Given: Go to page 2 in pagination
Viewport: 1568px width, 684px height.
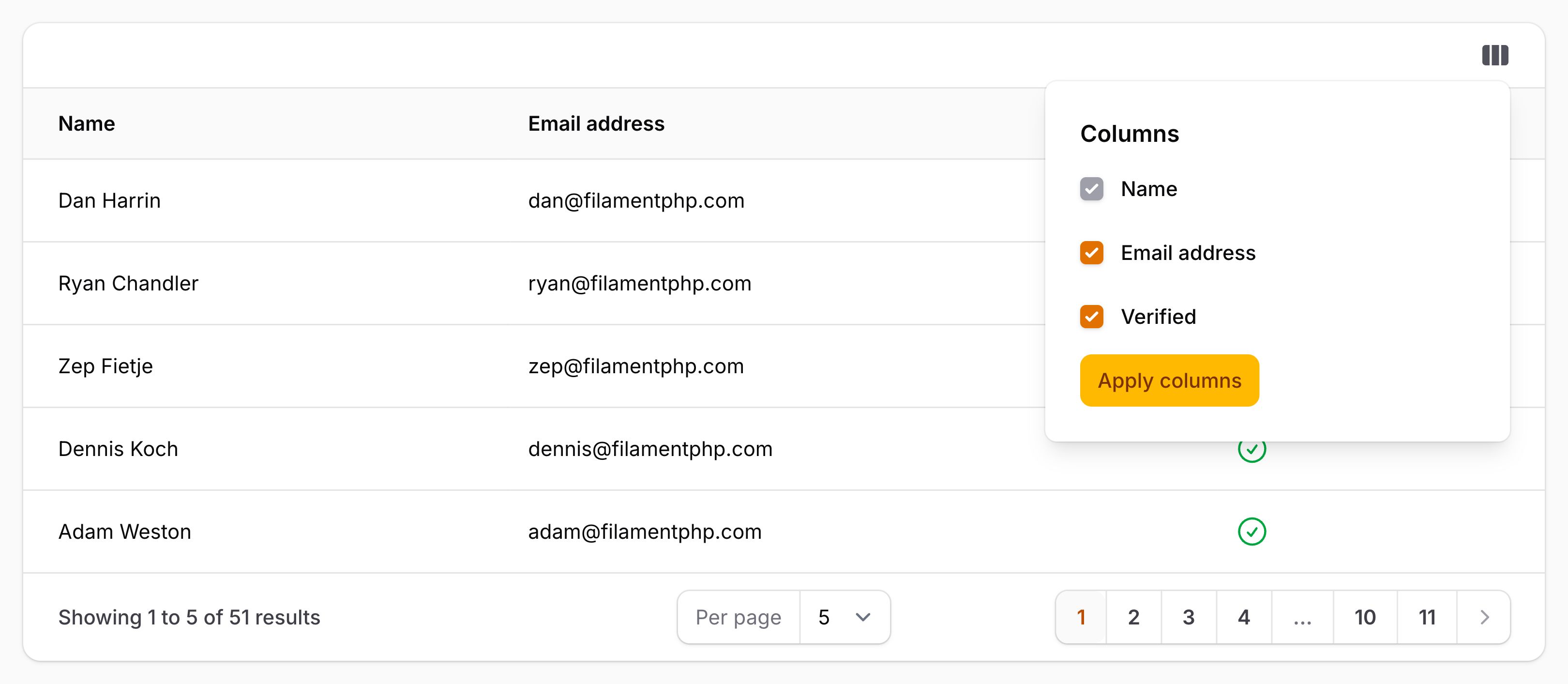Looking at the screenshot, I should (1133, 617).
